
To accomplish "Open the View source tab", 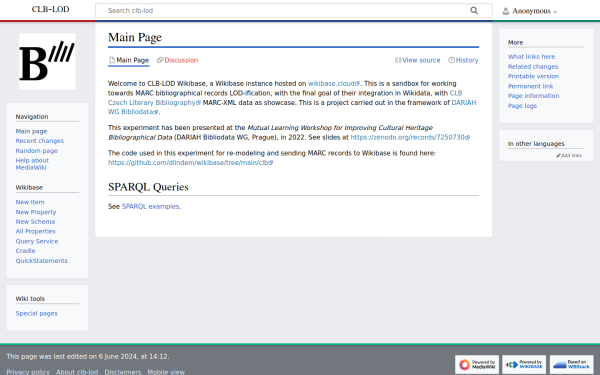I will pyautogui.click(x=417, y=60).
